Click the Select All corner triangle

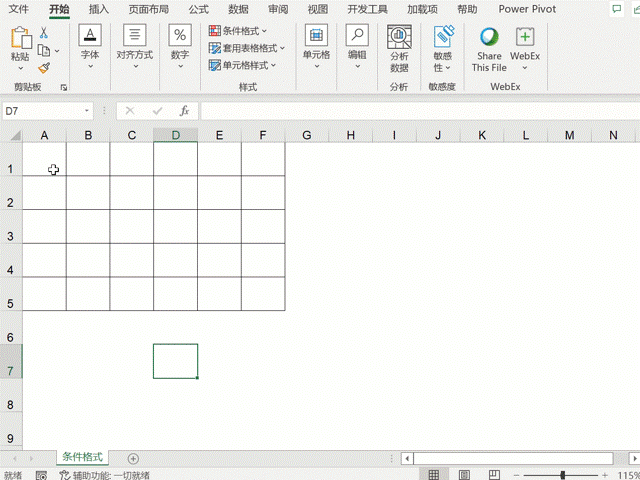[15, 135]
